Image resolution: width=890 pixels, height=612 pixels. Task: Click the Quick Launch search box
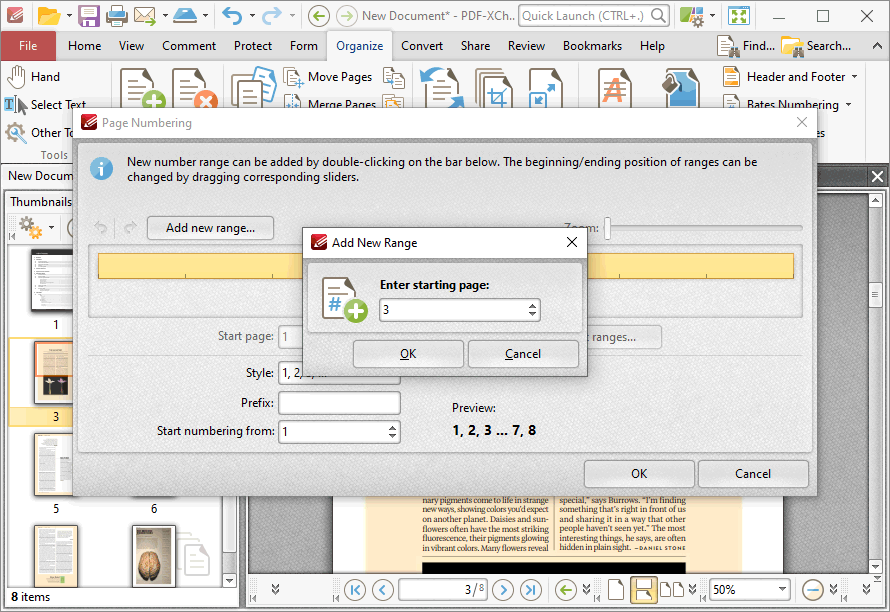(594, 16)
